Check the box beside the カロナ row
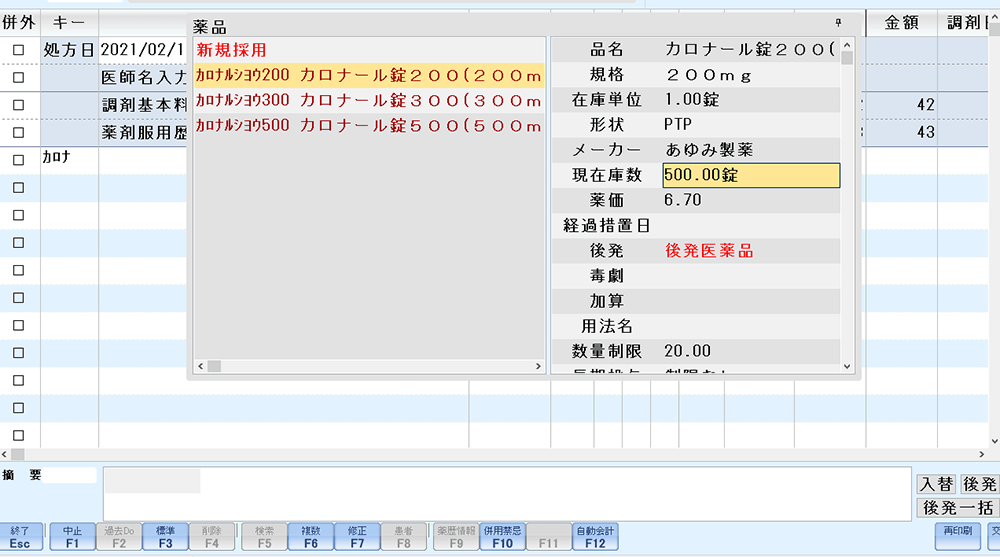Image resolution: width=1000 pixels, height=557 pixels. [18, 159]
